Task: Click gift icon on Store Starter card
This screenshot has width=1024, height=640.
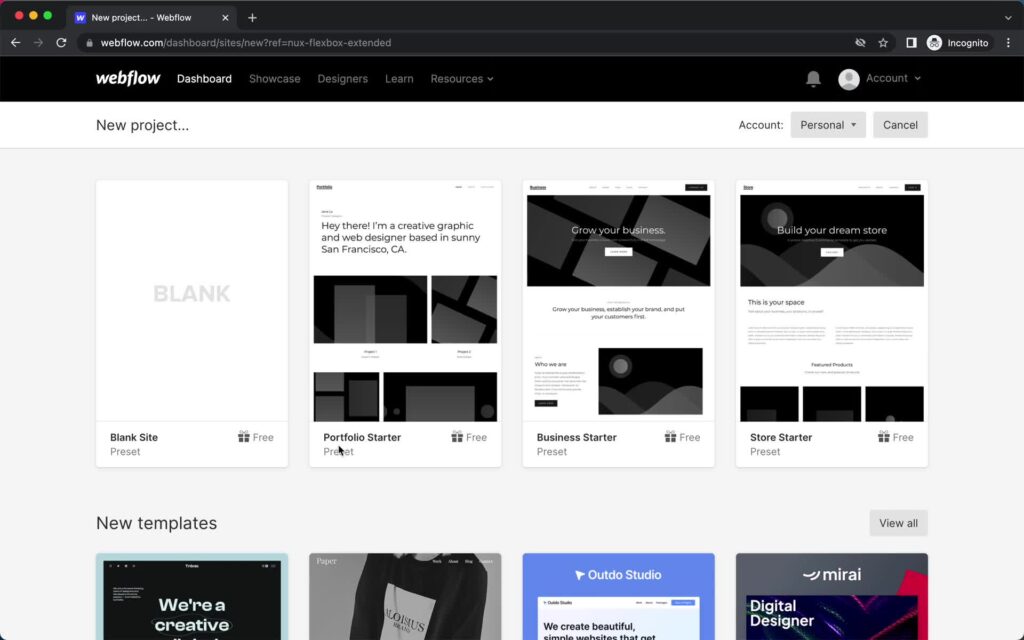Action: pos(884,437)
